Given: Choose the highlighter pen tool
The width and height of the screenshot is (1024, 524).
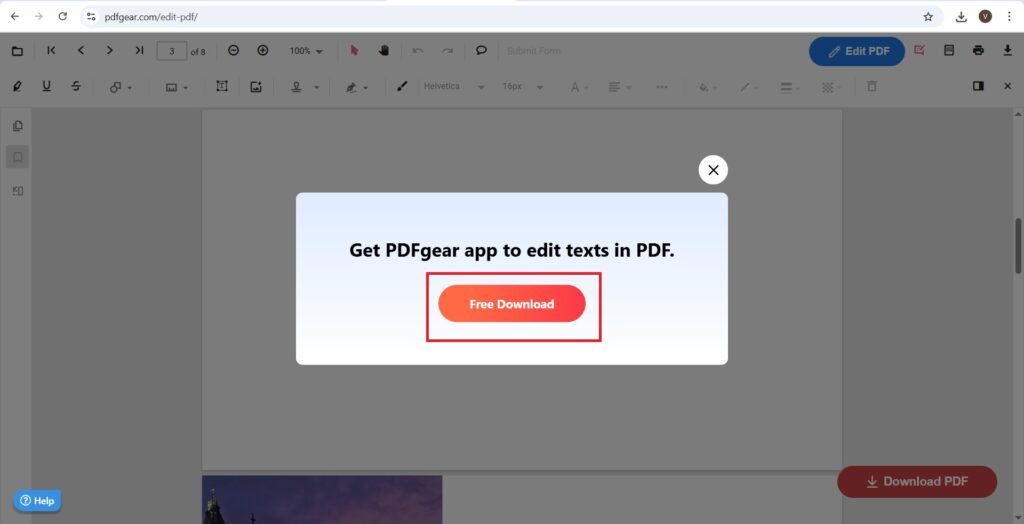Looking at the screenshot, I should pos(17,87).
